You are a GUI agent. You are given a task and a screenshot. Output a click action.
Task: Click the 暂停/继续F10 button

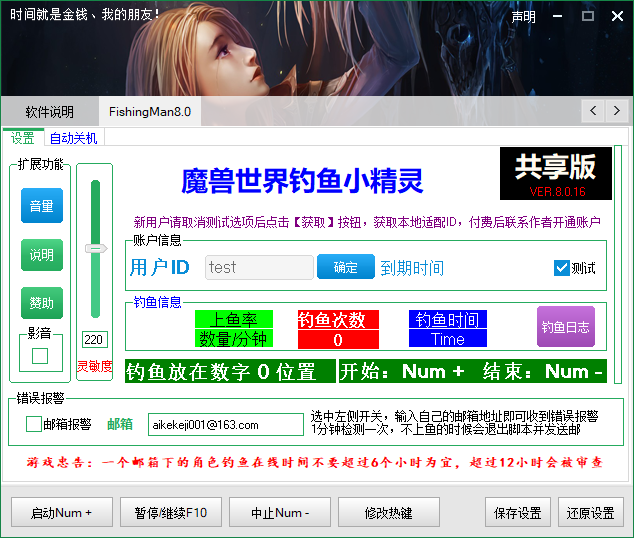[x=171, y=512]
